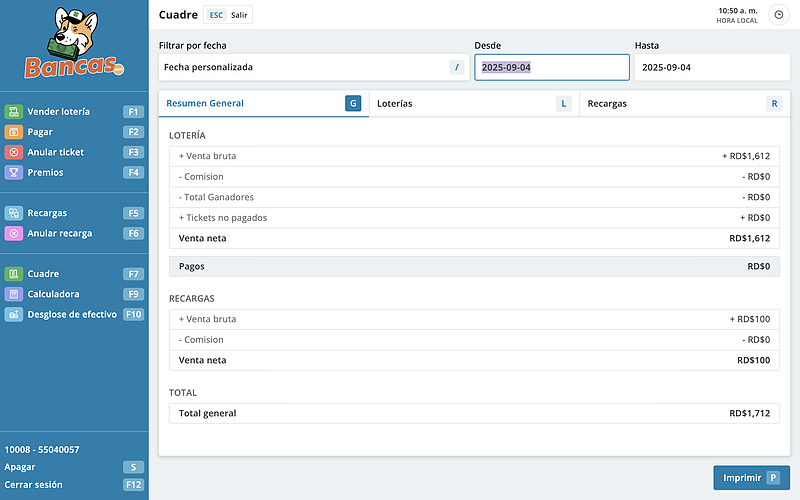Click the Total general RD$1,712 value
This screenshot has height=500, width=800.
(749, 413)
